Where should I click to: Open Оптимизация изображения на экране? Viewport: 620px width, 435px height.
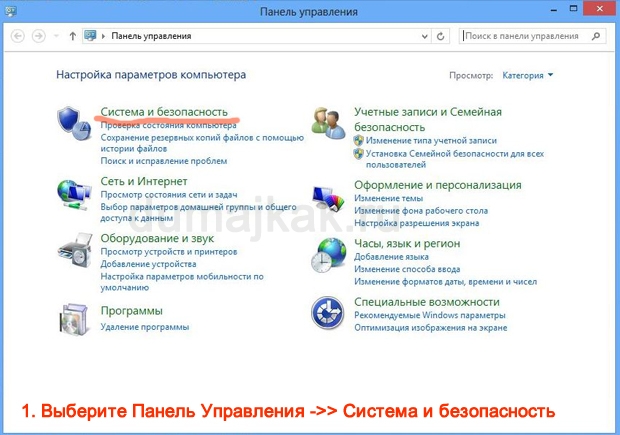[x=431, y=327]
